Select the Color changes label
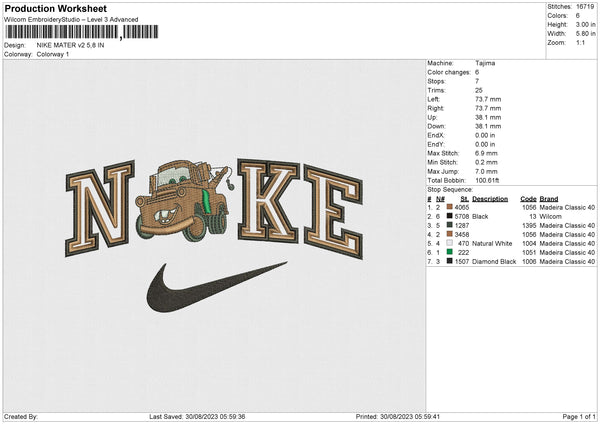This screenshot has width=600, height=424. (449, 72)
